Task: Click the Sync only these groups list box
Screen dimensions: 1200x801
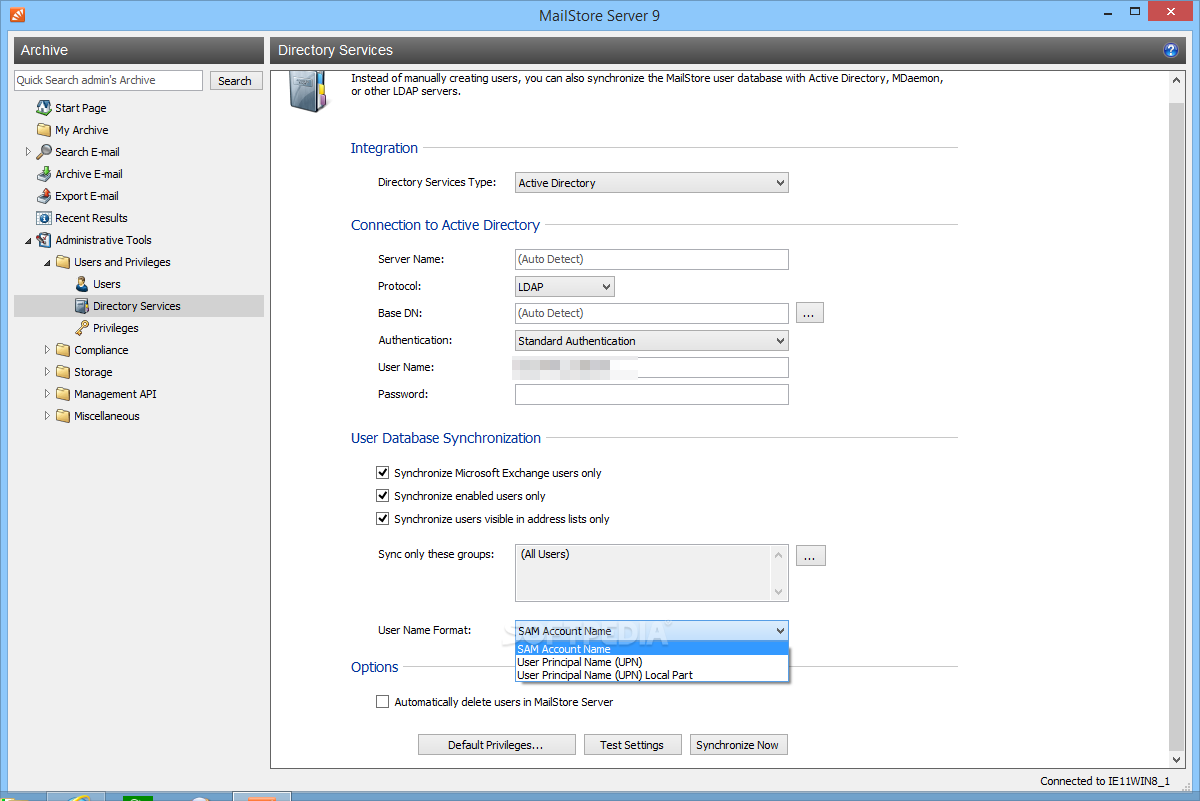Action: click(x=652, y=573)
